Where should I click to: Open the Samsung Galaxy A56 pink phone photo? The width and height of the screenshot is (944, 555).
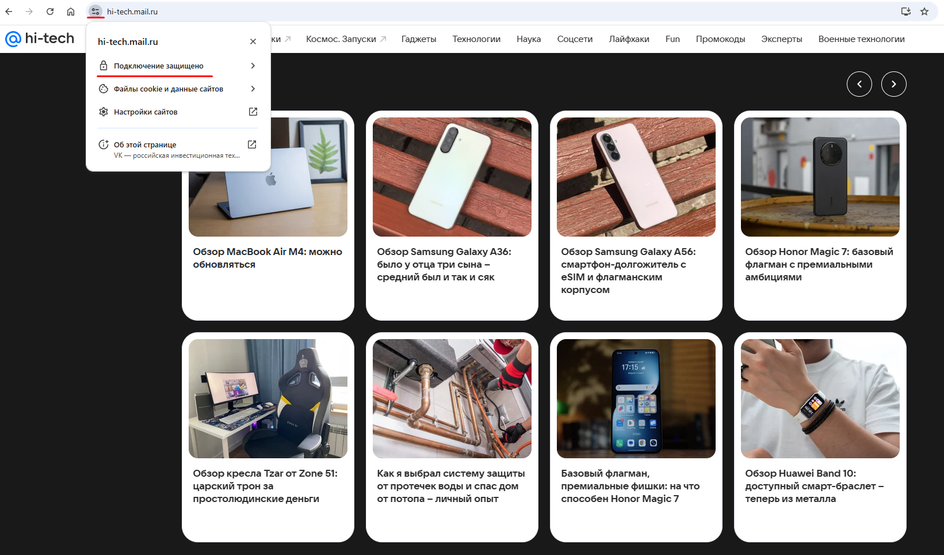(x=636, y=177)
